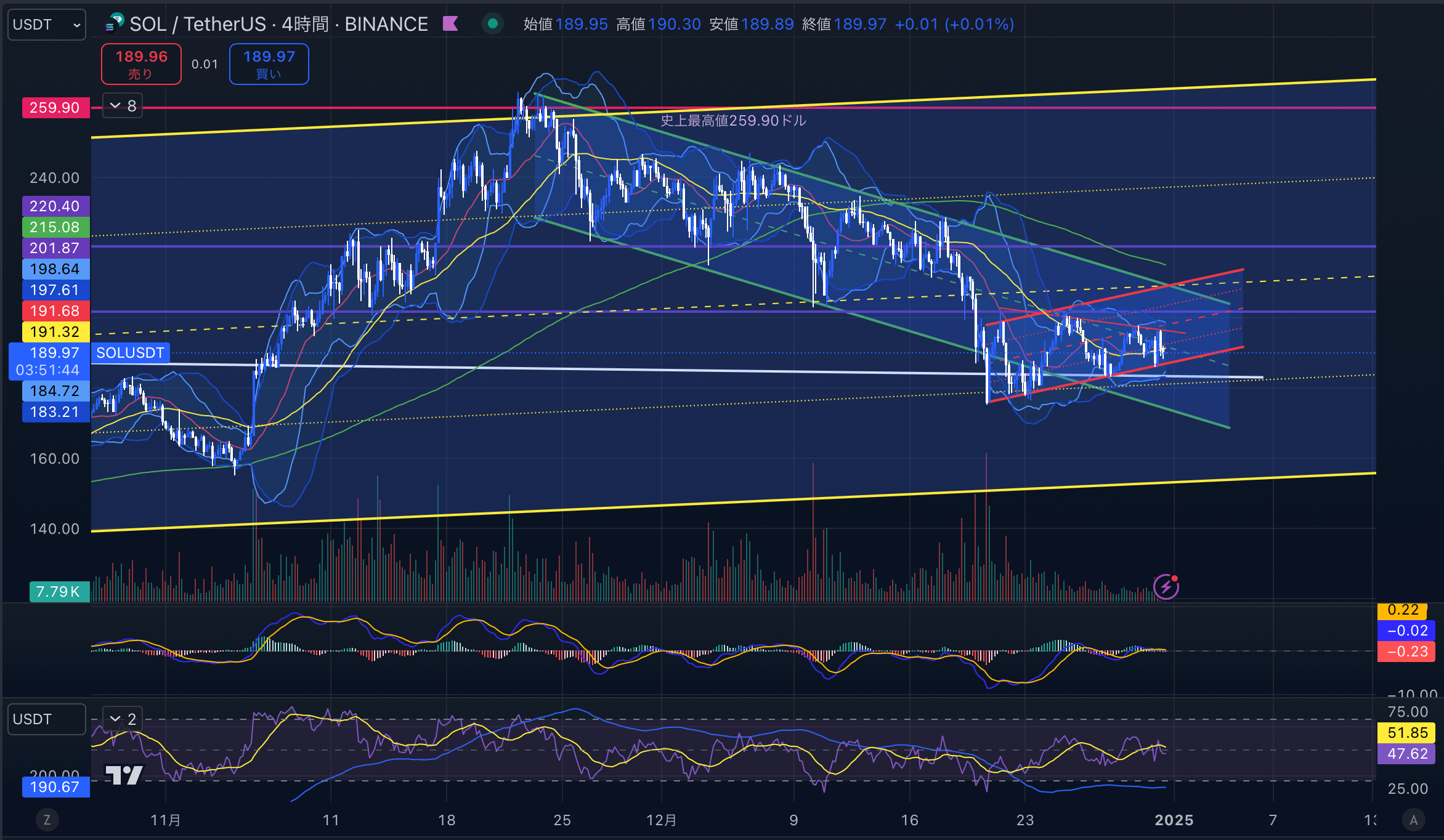The image size is (1444, 840).
Task: Click the 220.40 purple price label
Action: [55, 206]
